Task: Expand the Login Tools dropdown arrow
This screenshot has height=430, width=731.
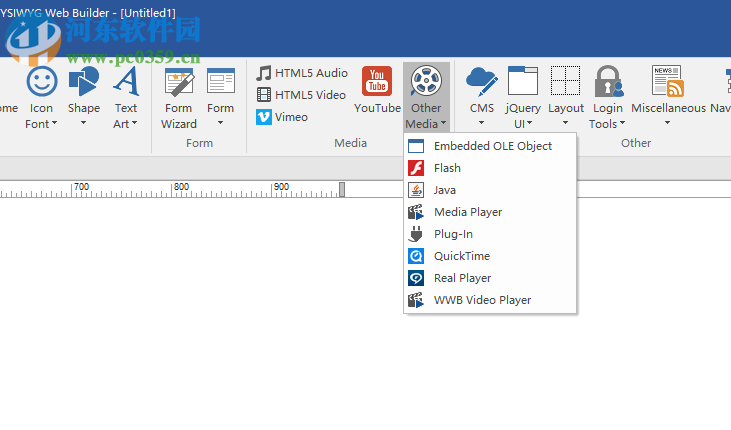Action: [622, 123]
